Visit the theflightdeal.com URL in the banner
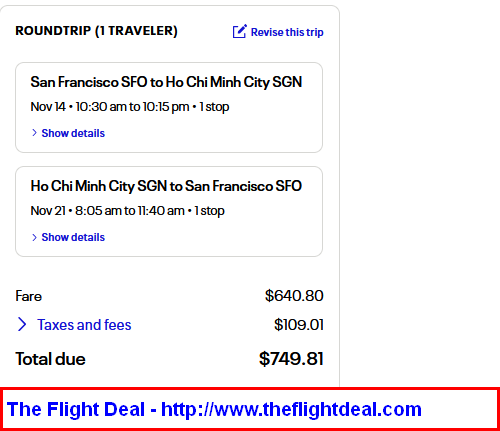The width and height of the screenshot is (500, 431). click(x=291, y=409)
